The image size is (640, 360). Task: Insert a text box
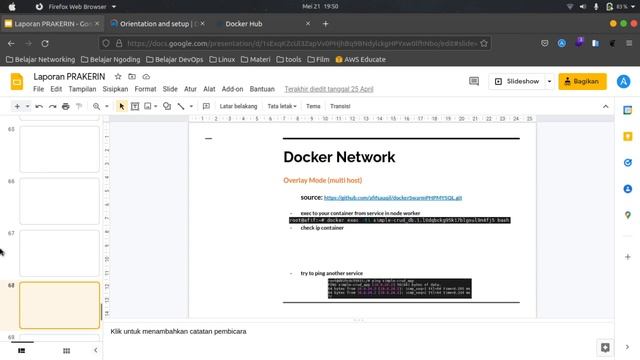pos(135,106)
